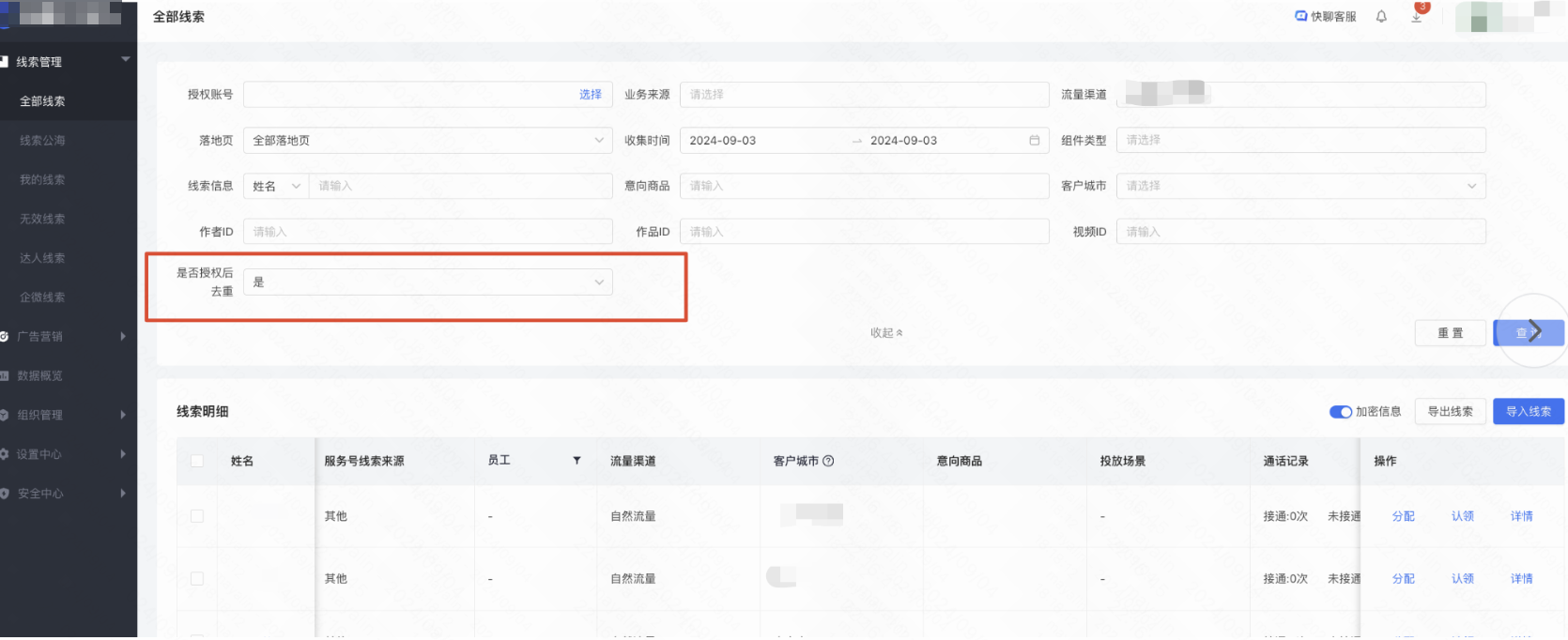Click 选择 link in 授权账号 field
This screenshot has width=1568, height=640.
pyautogui.click(x=590, y=94)
